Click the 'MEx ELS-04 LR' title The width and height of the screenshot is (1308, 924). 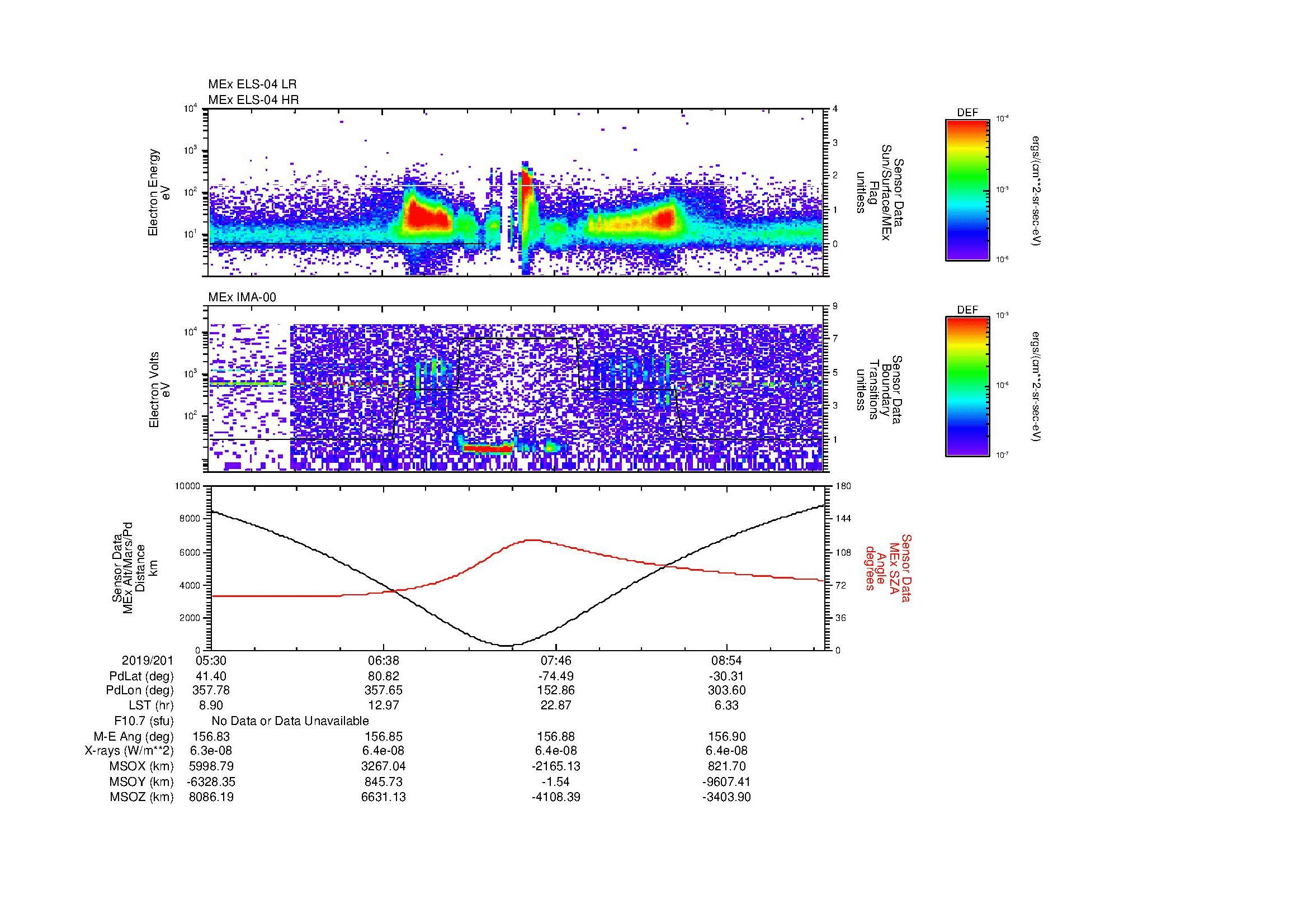[252, 84]
